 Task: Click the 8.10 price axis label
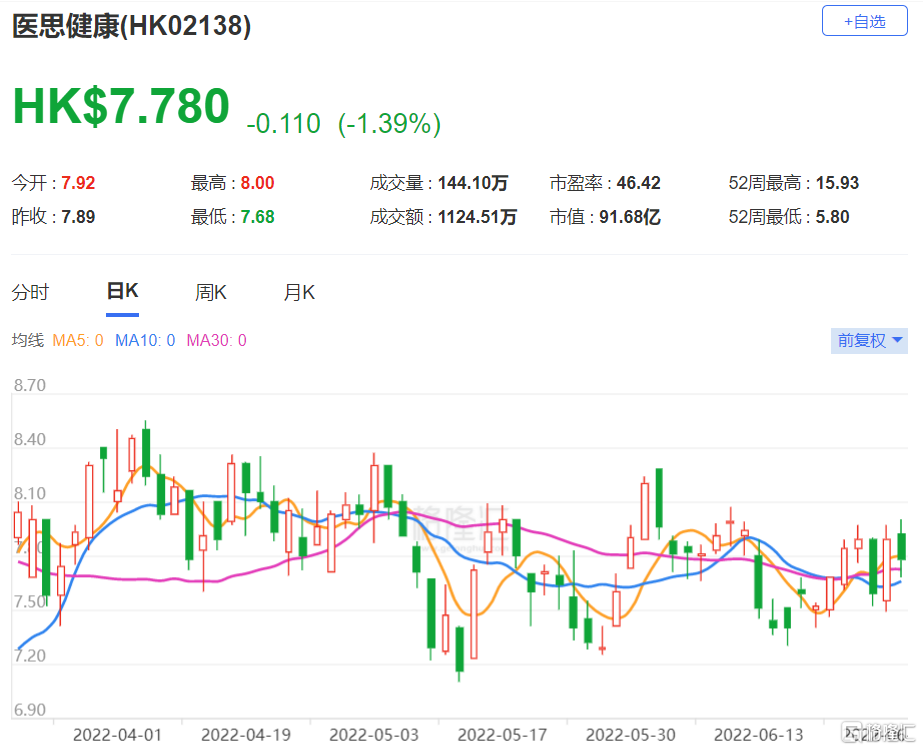click(x=29, y=493)
